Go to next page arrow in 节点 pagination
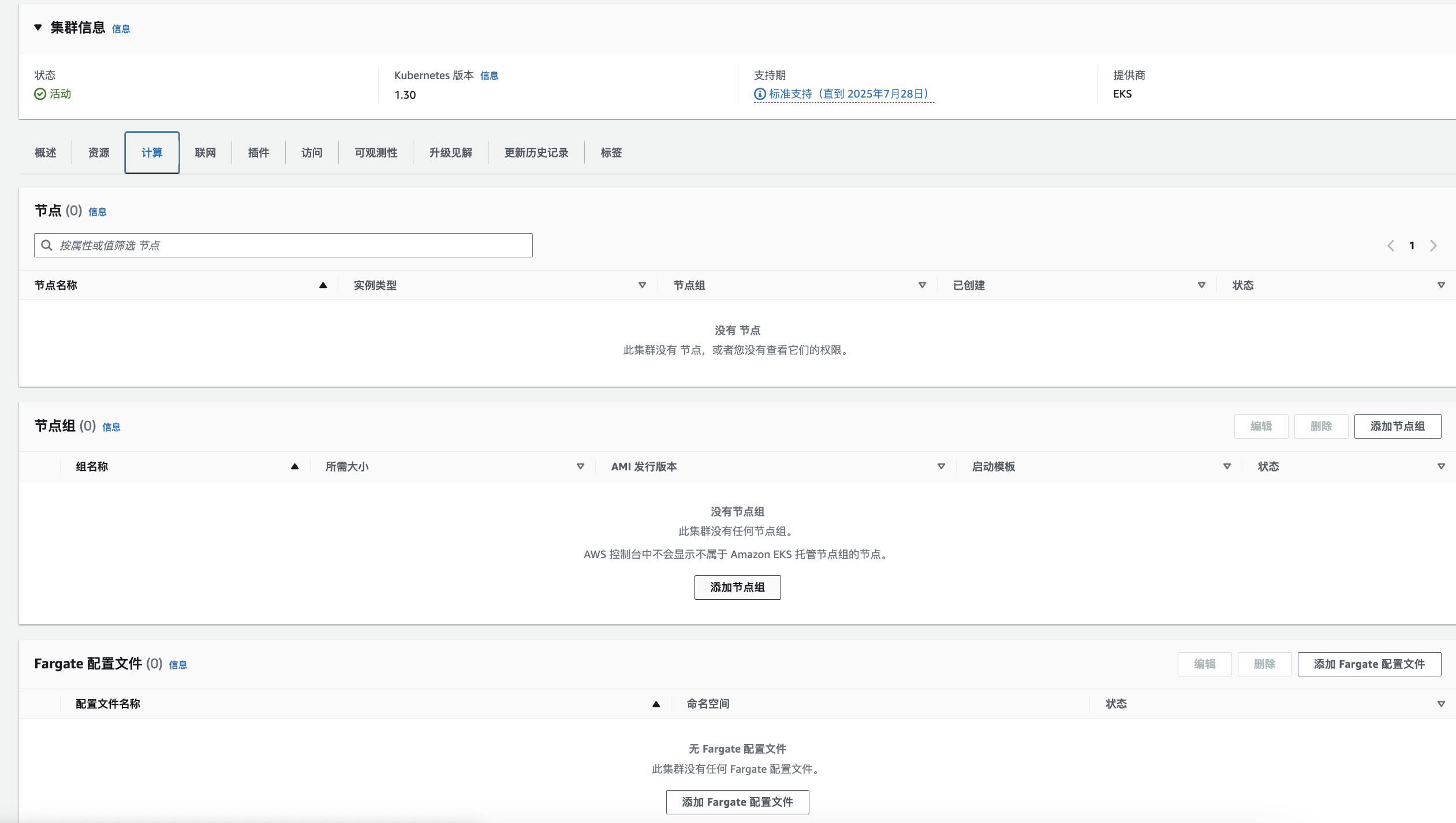Image resolution: width=1456 pixels, height=823 pixels. coord(1433,246)
